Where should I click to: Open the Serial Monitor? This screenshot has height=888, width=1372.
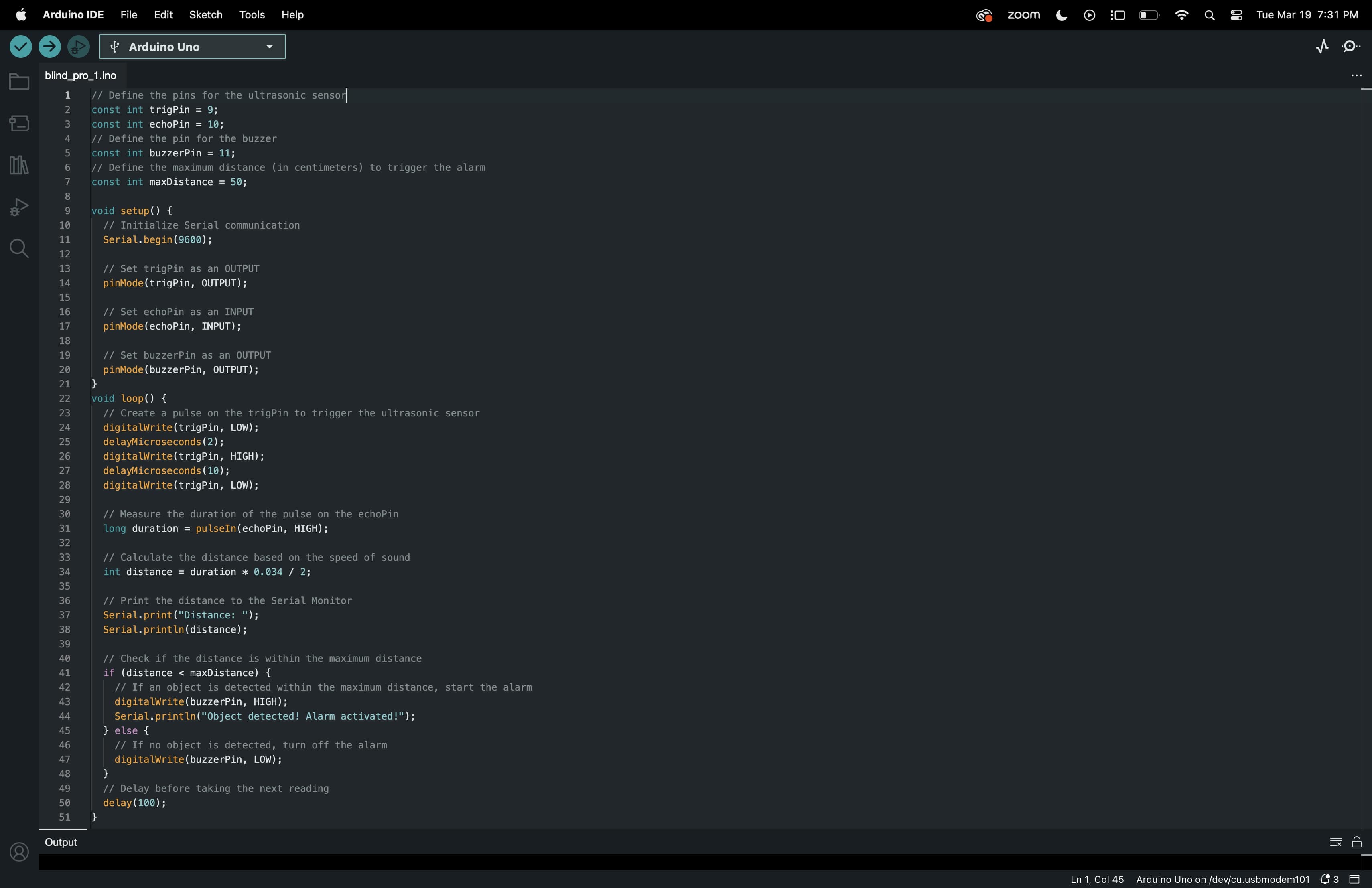[x=1351, y=47]
